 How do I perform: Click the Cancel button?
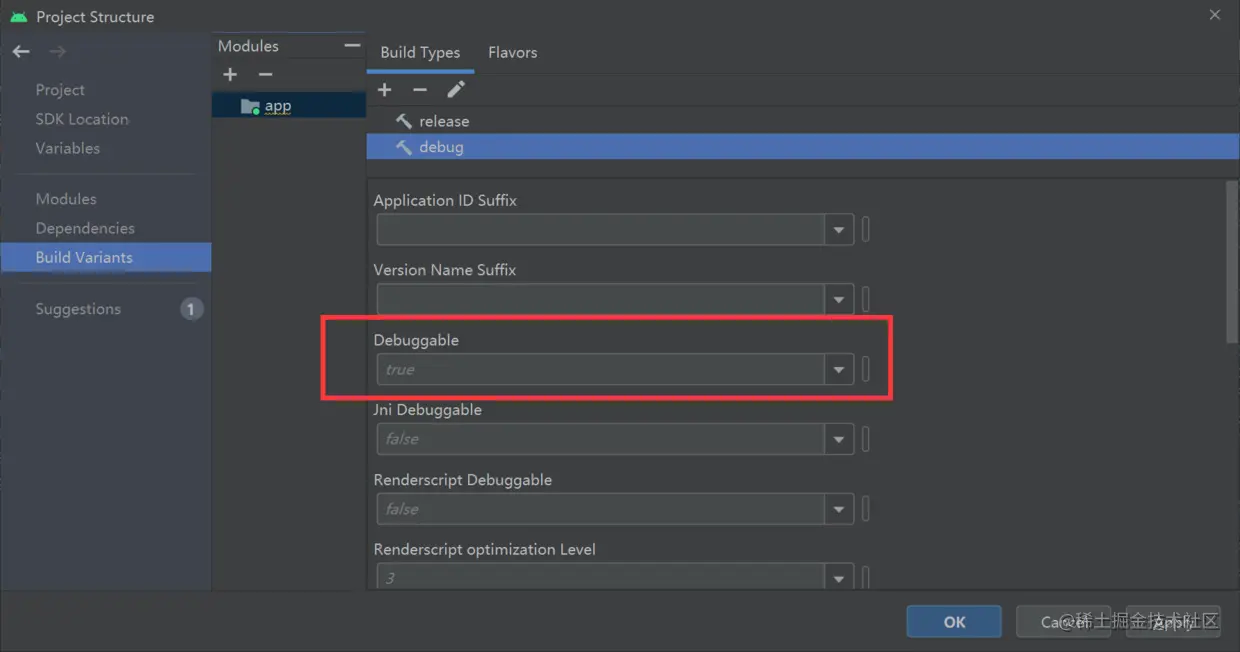1062,622
